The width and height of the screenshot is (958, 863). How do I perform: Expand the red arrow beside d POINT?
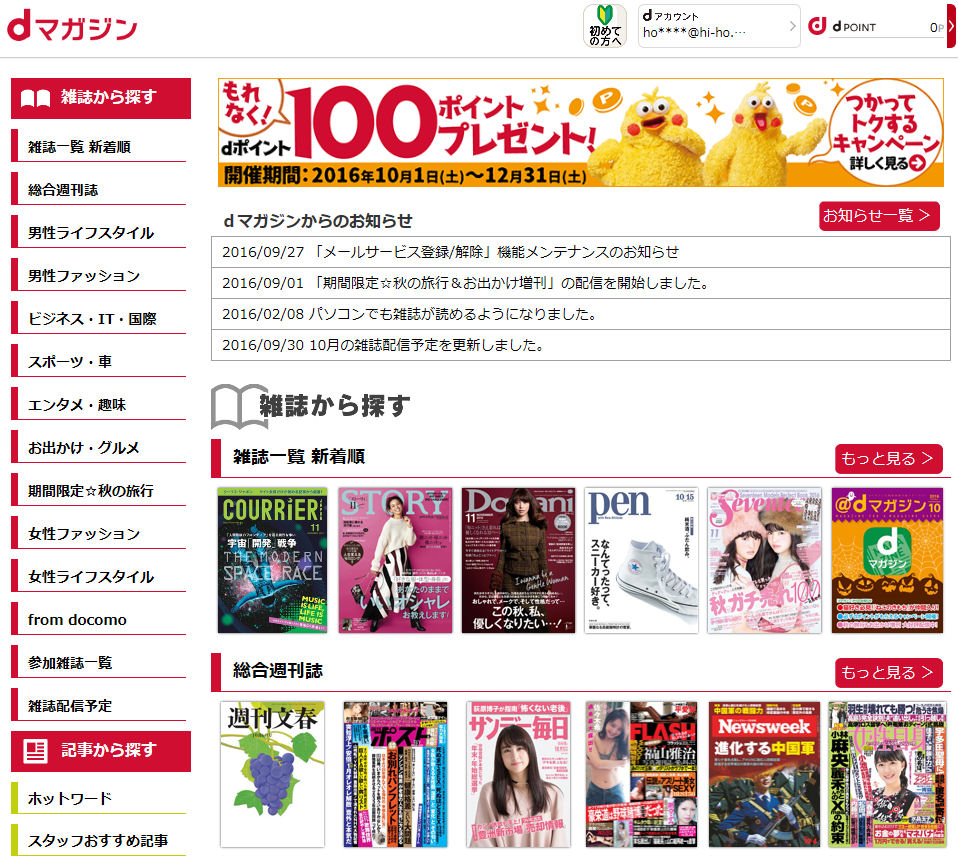tap(951, 25)
